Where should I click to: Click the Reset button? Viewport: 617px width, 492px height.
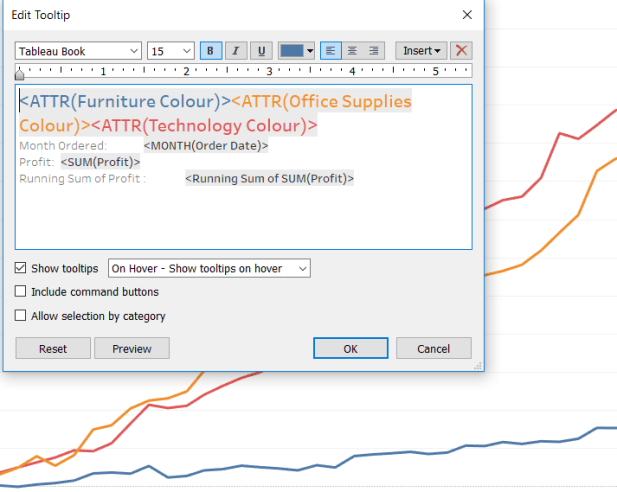53,348
